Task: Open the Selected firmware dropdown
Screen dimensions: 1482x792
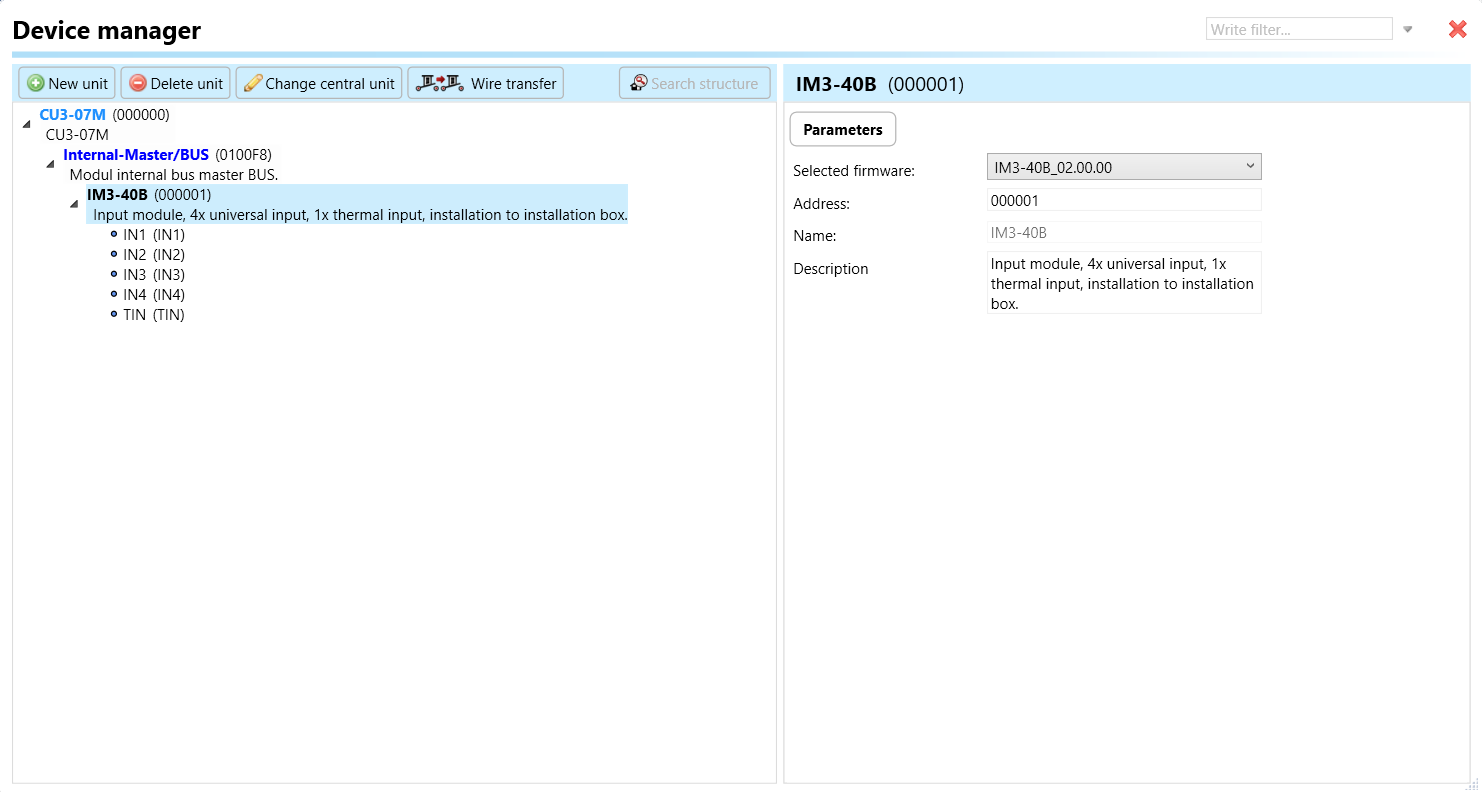Action: point(1123,167)
